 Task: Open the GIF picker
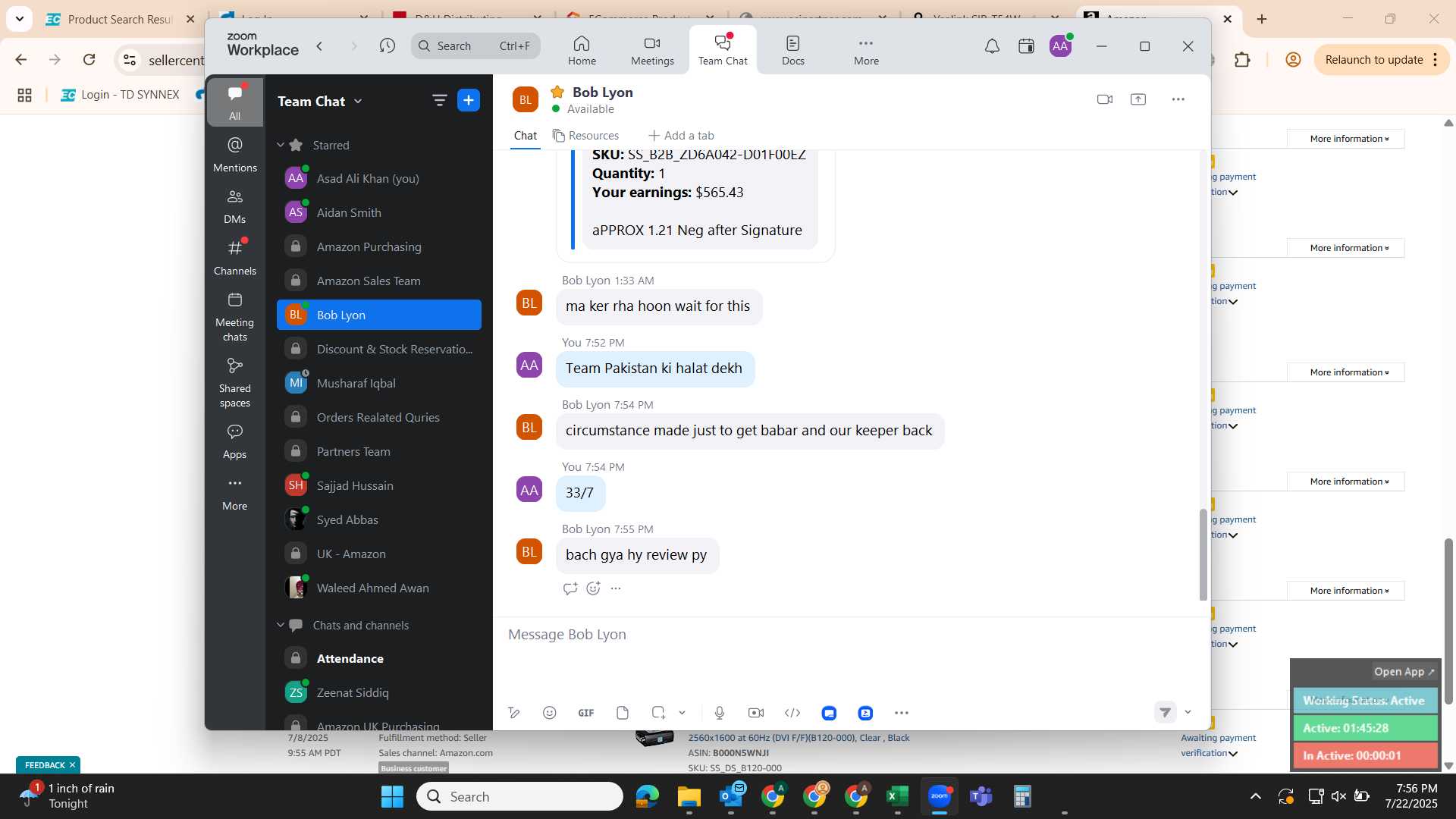click(x=586, y=713)
